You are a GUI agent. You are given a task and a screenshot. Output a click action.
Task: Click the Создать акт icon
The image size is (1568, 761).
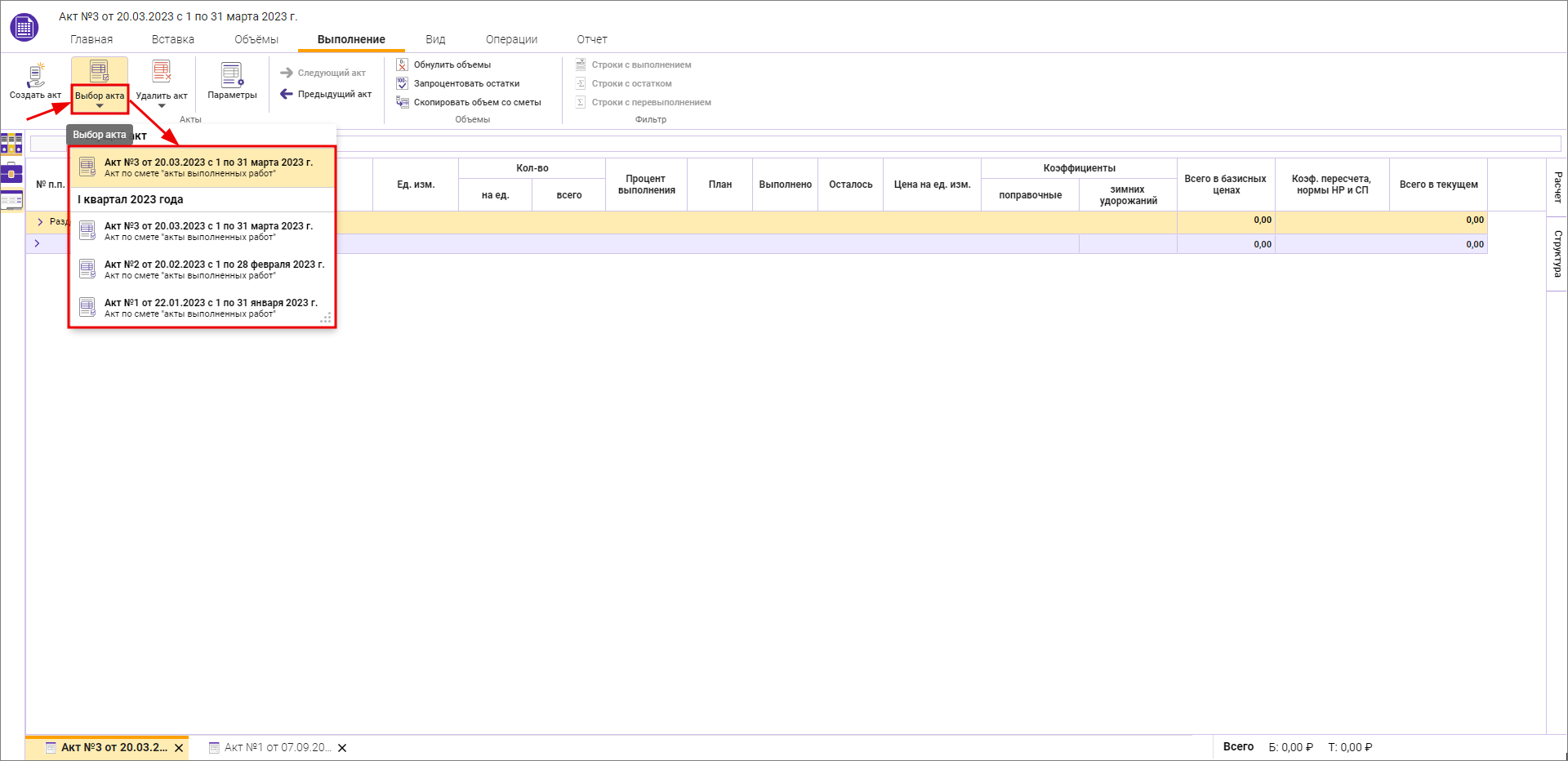click(35, 75)
